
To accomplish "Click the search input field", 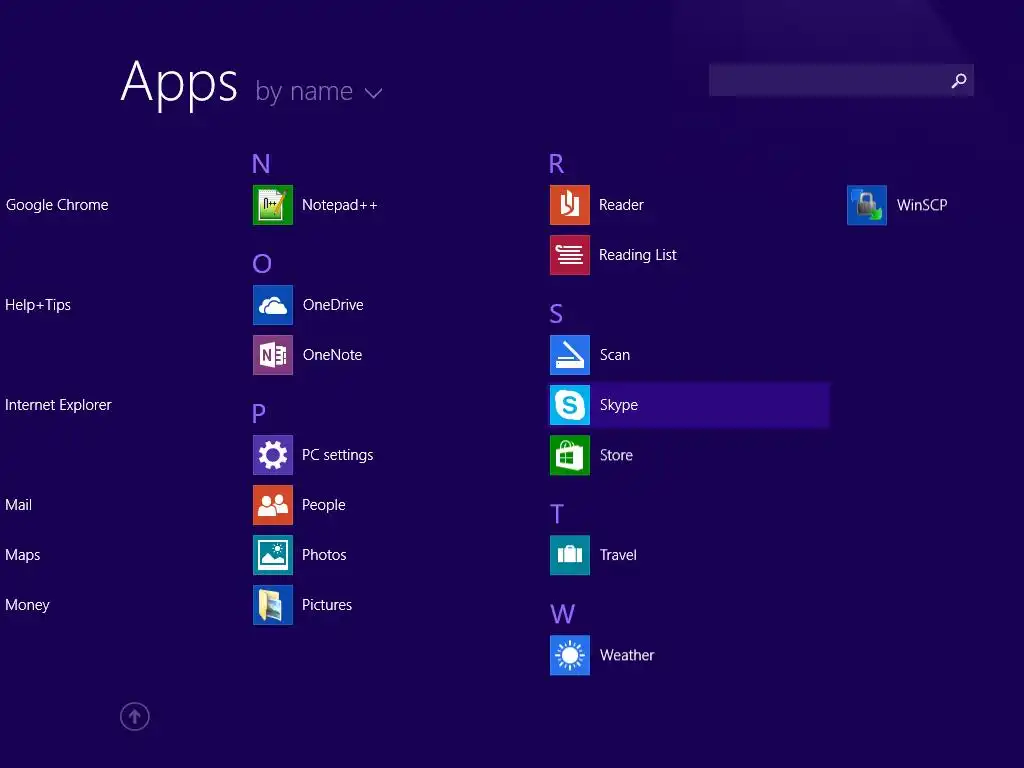I will coord(841,80).
